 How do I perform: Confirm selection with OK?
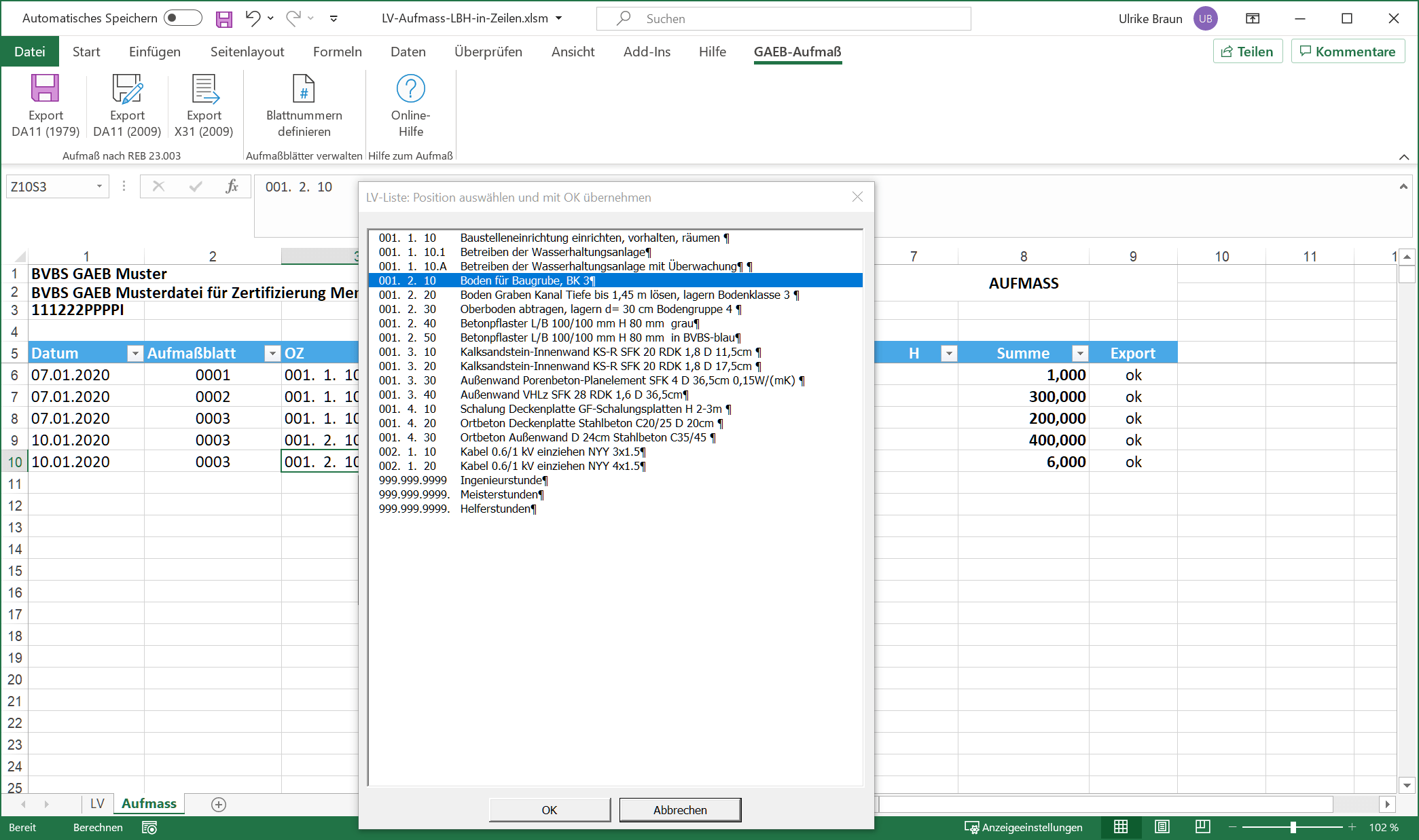tap(549, 809)
